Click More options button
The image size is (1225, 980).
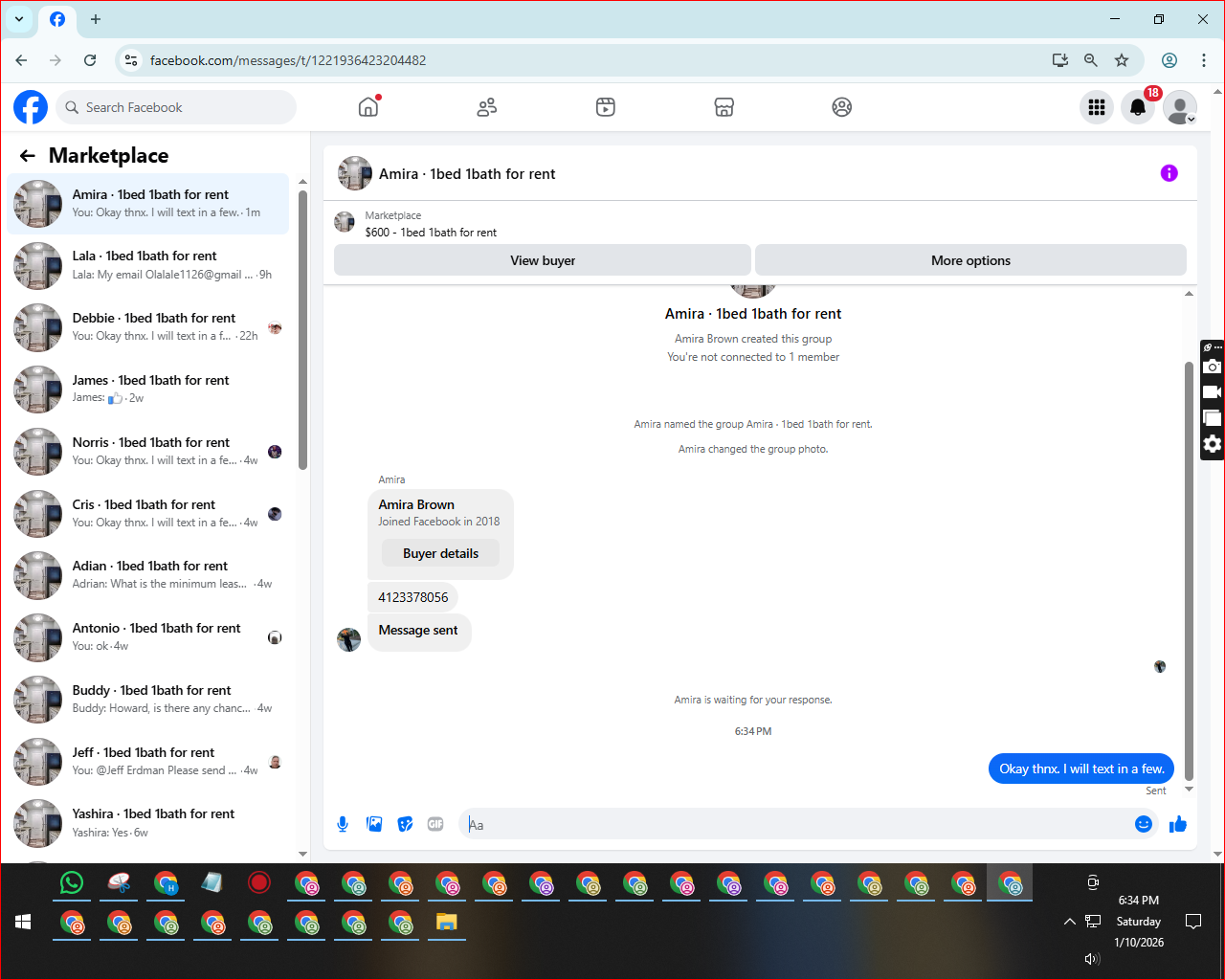click(970, 260)
